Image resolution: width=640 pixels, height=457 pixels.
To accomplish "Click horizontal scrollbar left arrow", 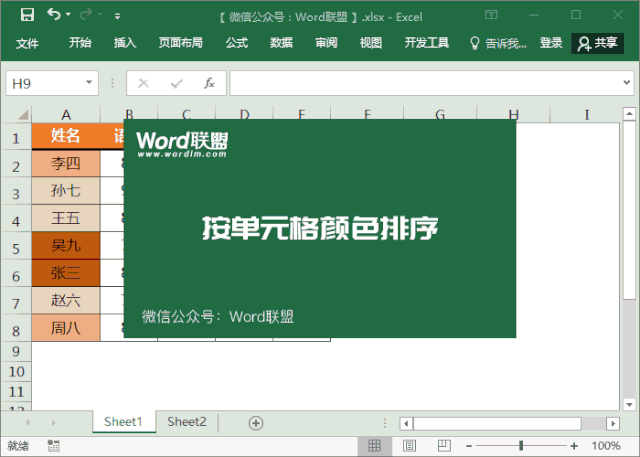I will point(406,424).
